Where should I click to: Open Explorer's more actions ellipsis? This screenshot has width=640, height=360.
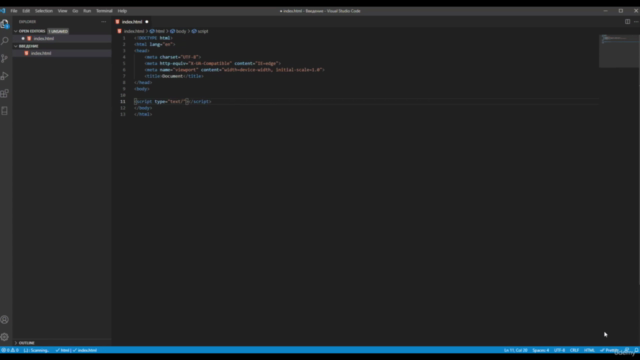(104, 22)
